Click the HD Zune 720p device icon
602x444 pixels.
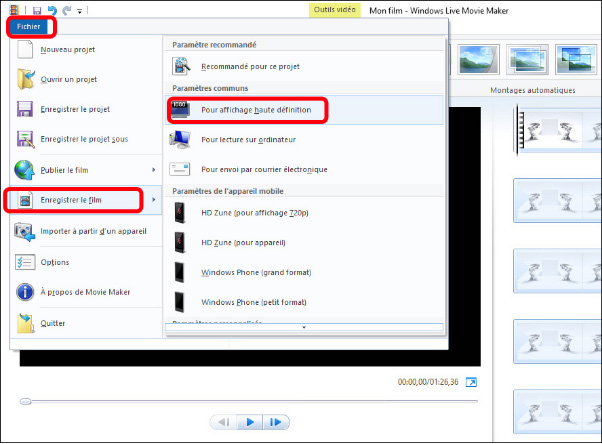180,213
